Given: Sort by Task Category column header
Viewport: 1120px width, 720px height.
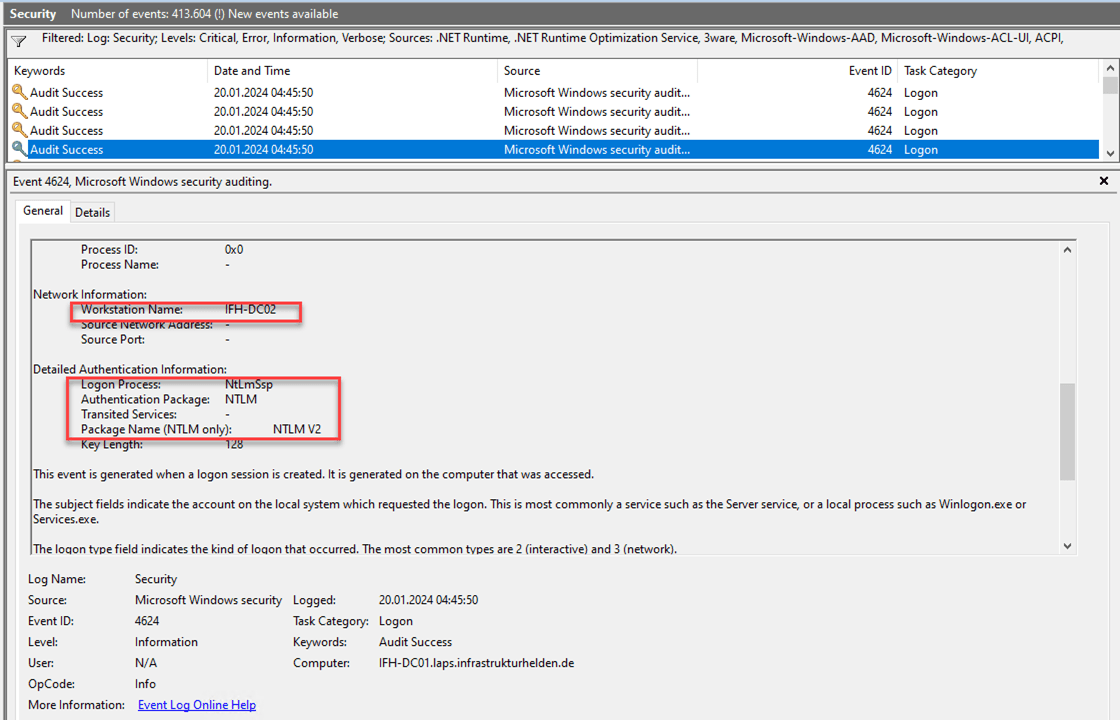Looking at the screenshot, I should 997,71.
